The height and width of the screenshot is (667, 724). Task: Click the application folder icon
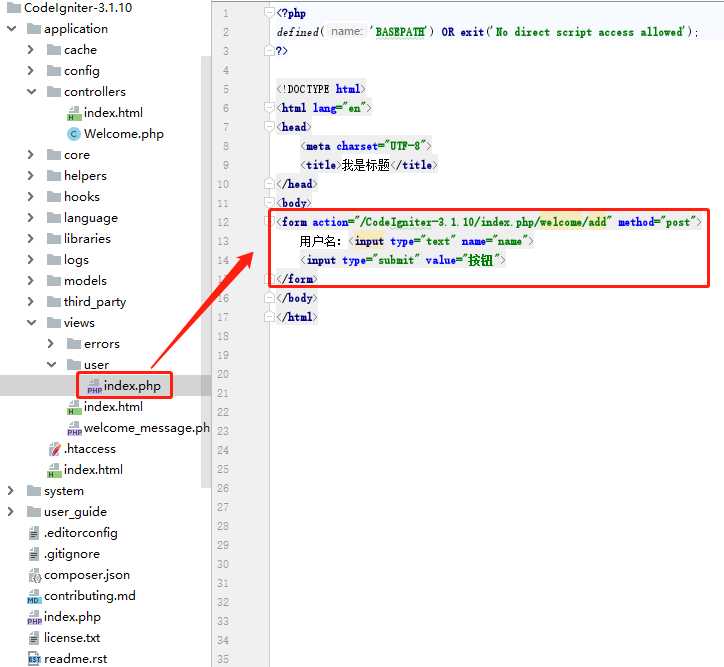(34, 29)
